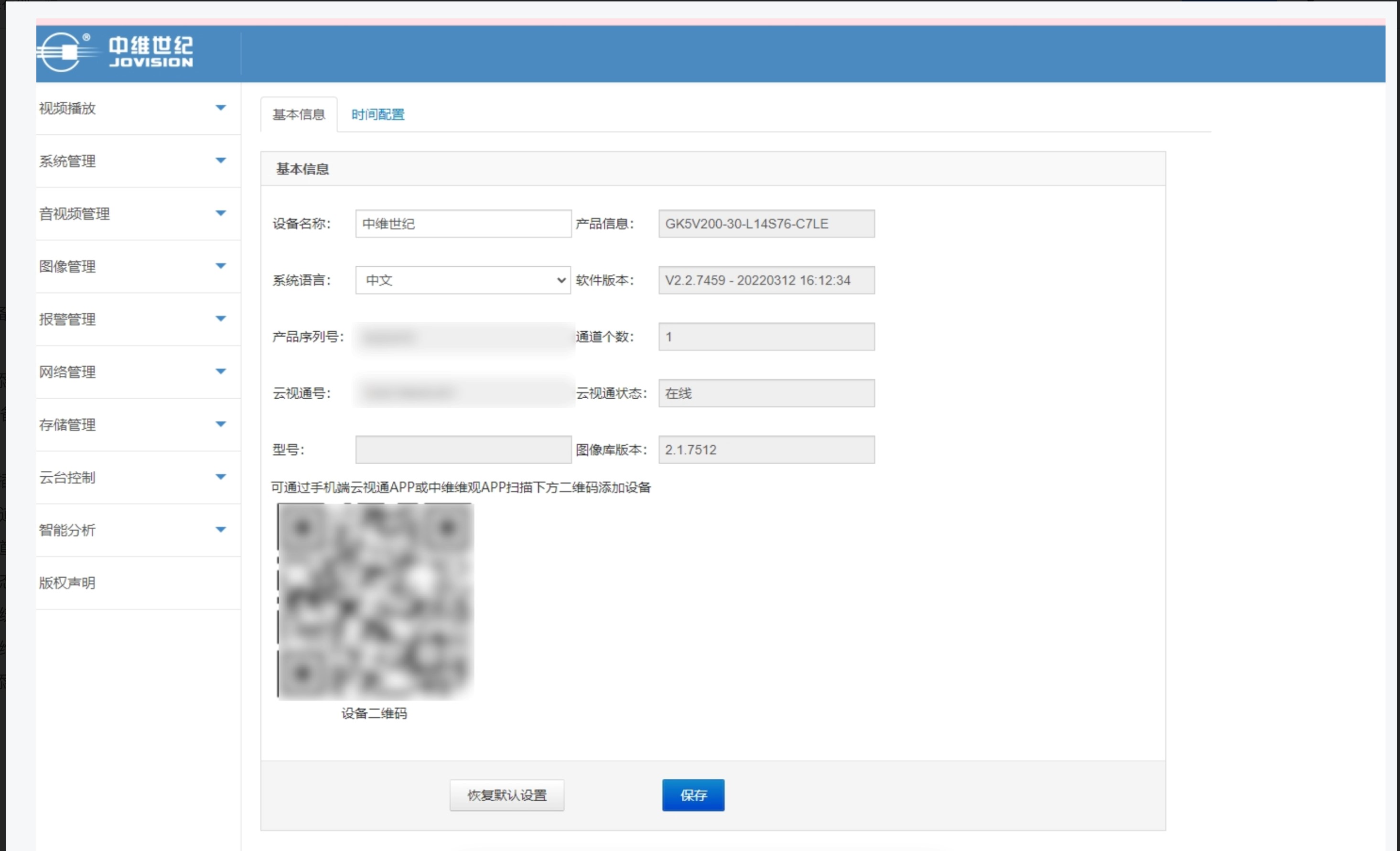Click the Jovision logo in the header

(x=116, y=52)
